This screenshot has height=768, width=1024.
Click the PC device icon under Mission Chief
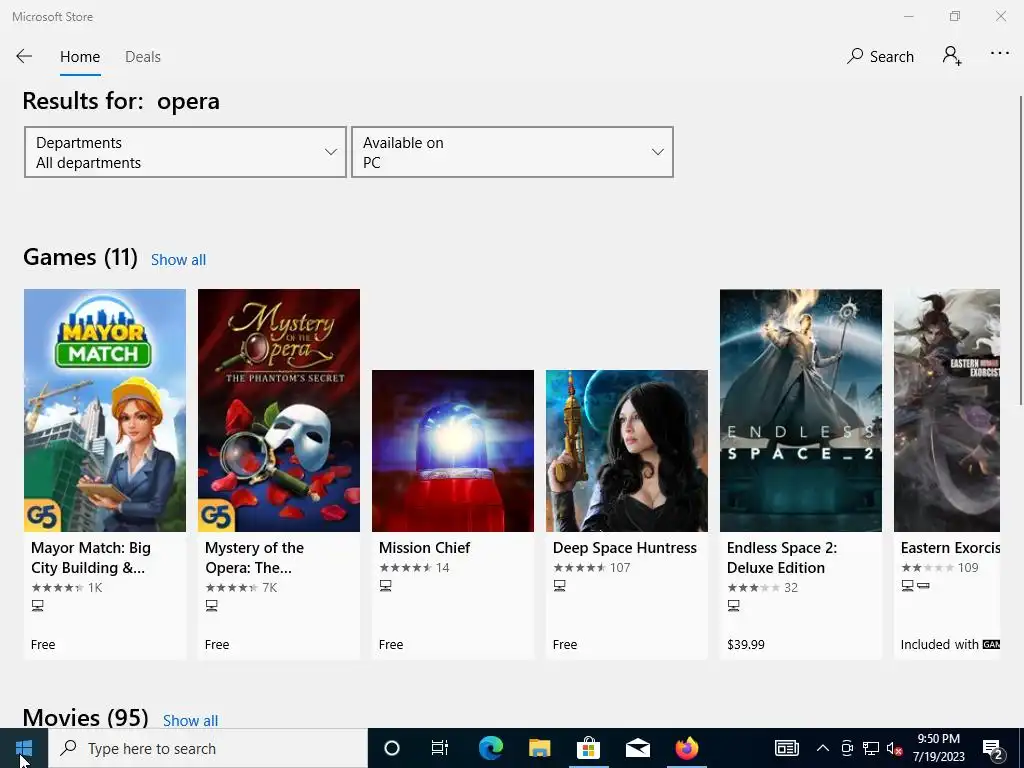[x=385, y=586]
